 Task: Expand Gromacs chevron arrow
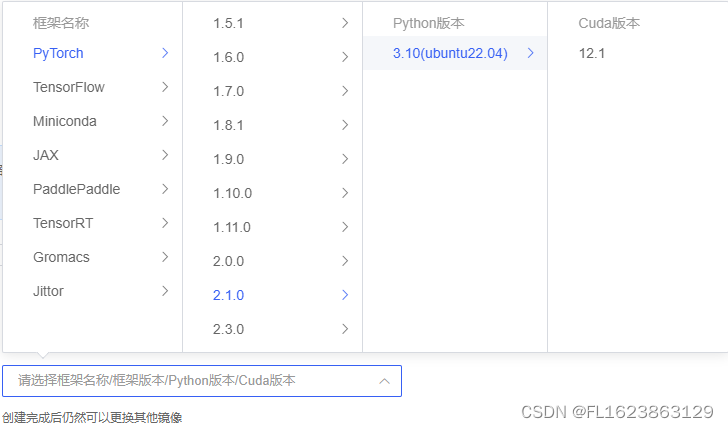click(x=165, y=257)
